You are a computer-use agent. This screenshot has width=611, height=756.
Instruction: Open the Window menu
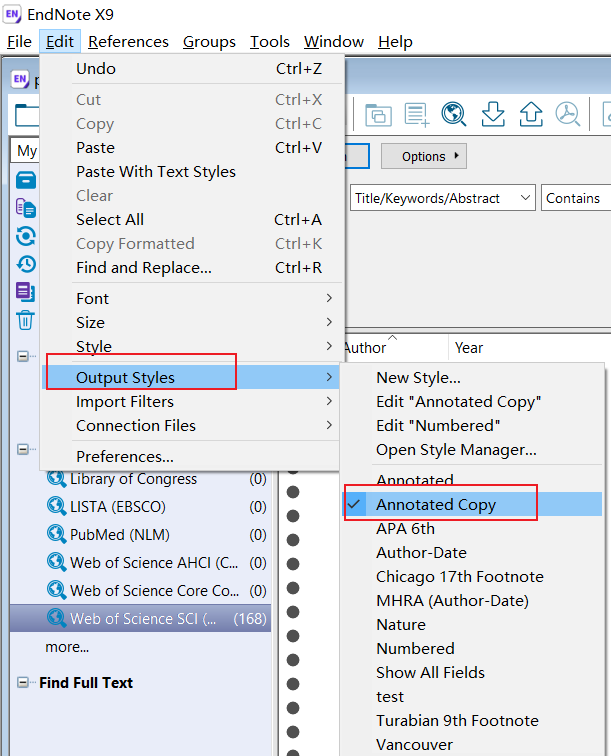click(x=334, y=42)
